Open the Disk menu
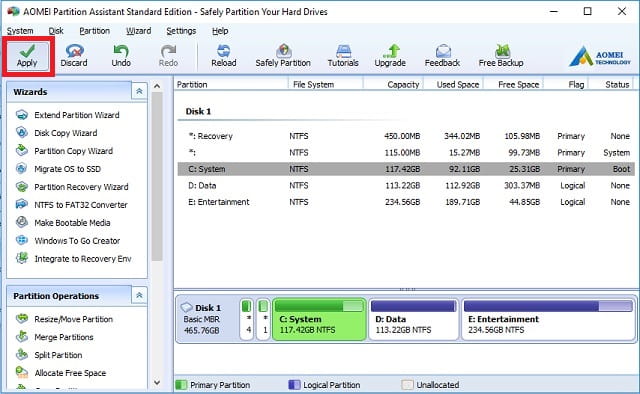Image resolution: width=640 pixels, height=394 pixels. coord(56,31)
